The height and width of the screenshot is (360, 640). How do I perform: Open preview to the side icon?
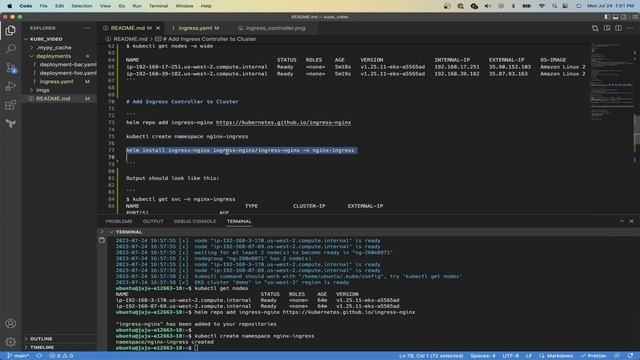point(607,28)
